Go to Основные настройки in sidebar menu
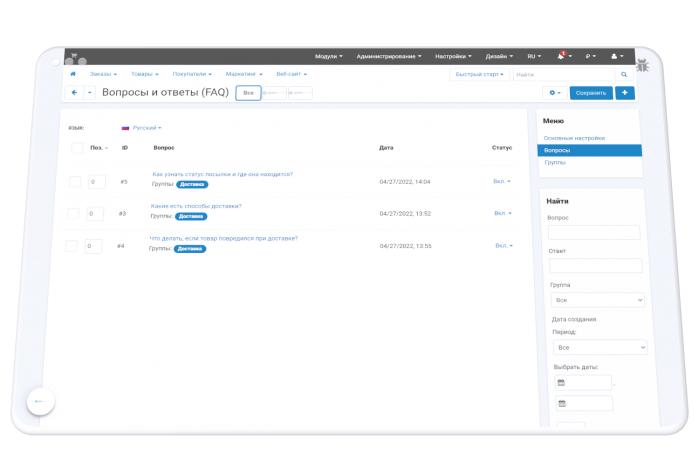 pyautogui.click(x=574, y=138)
